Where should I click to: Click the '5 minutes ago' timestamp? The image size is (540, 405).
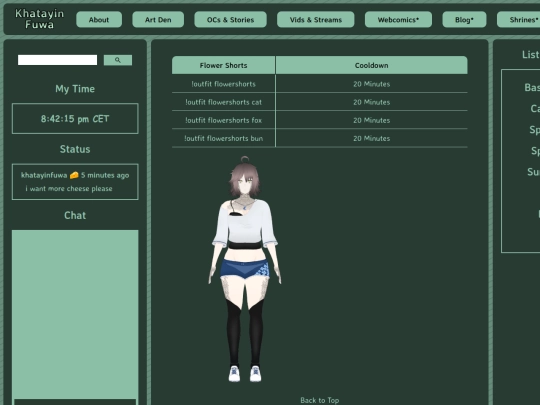(x=105, y=175)
